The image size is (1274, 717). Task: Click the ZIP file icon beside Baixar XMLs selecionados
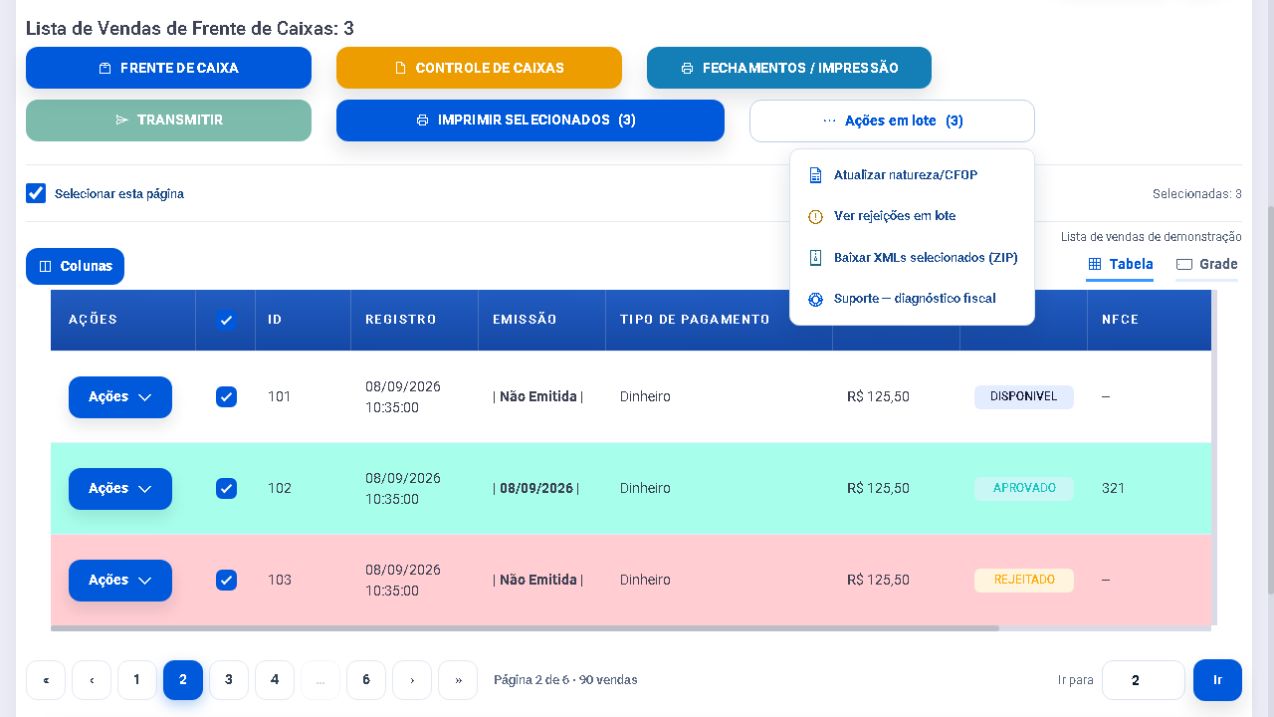pyautogui.click(x=815, y=258)
